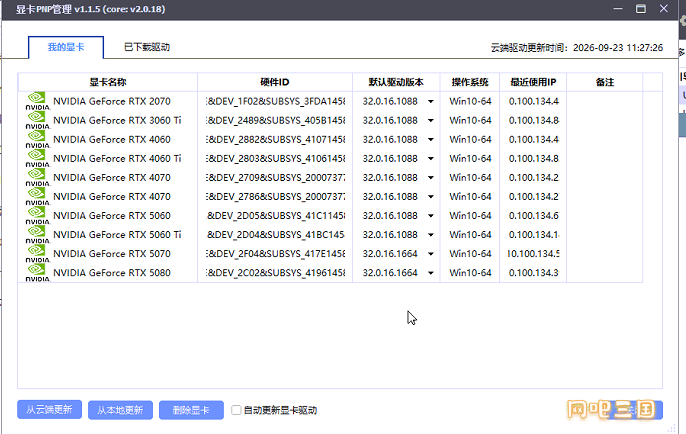Viewport: 686px width, 434px height.
Task: Click the 从云端更新 button
Action: coord(49,410)
